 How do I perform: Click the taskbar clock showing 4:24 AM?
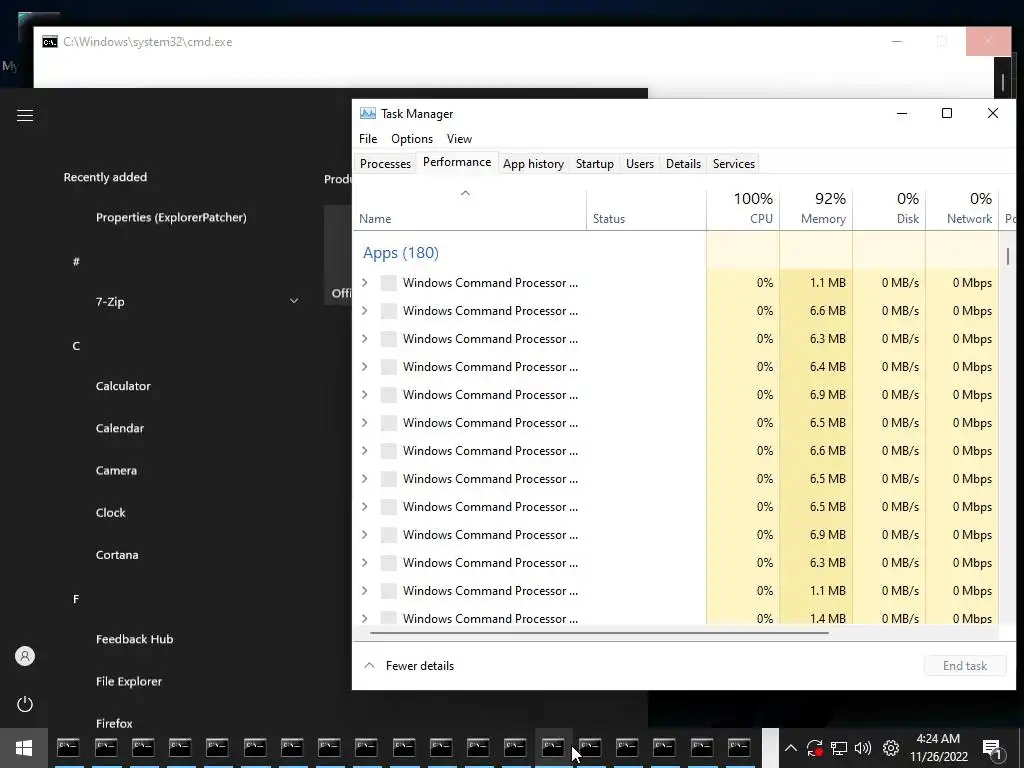pyautogui.click(x=938, y=748)
